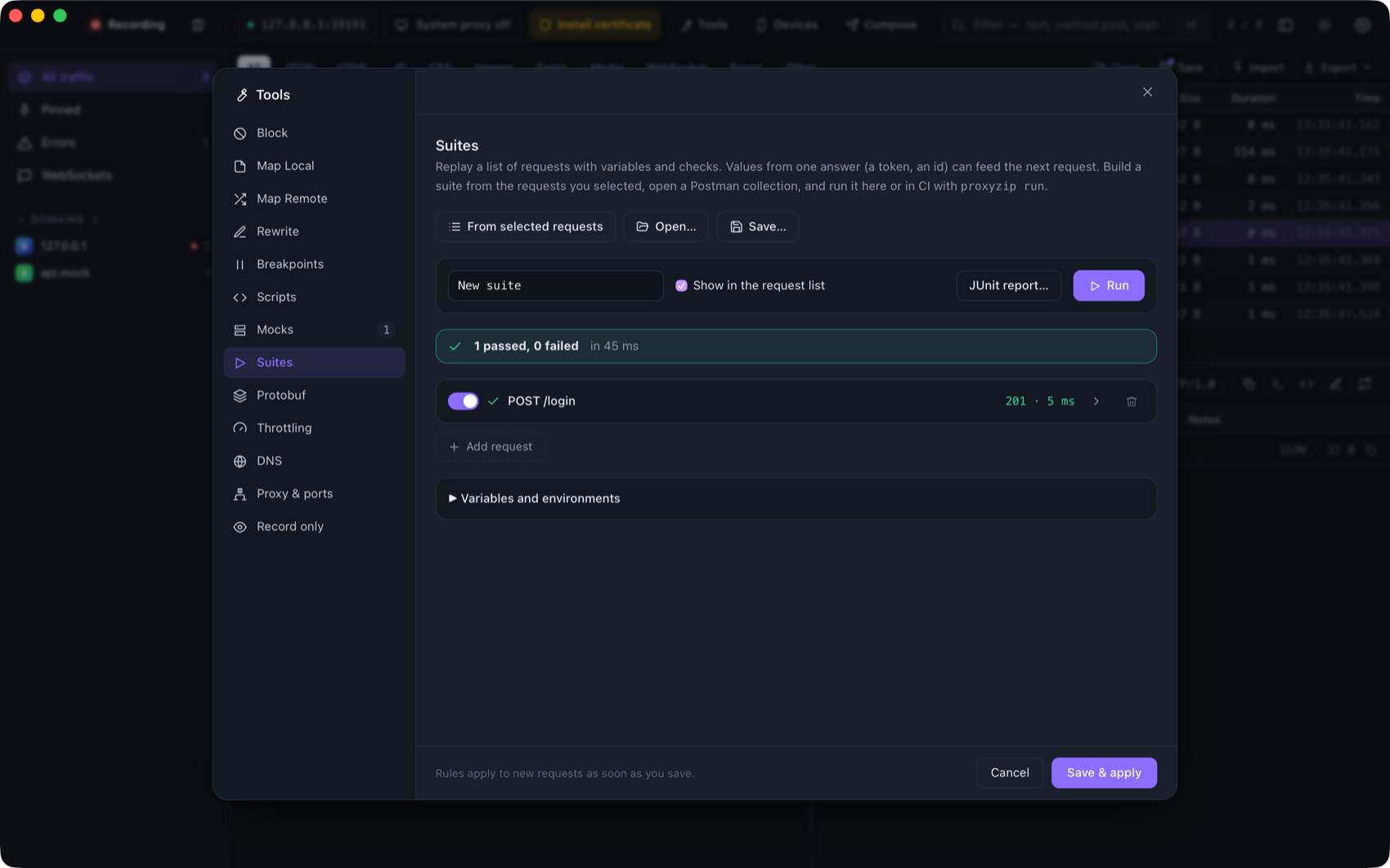Click Add request
The width and height of the screenshot is (1390, 868).
pyautogui.click(x=491, y=446)
